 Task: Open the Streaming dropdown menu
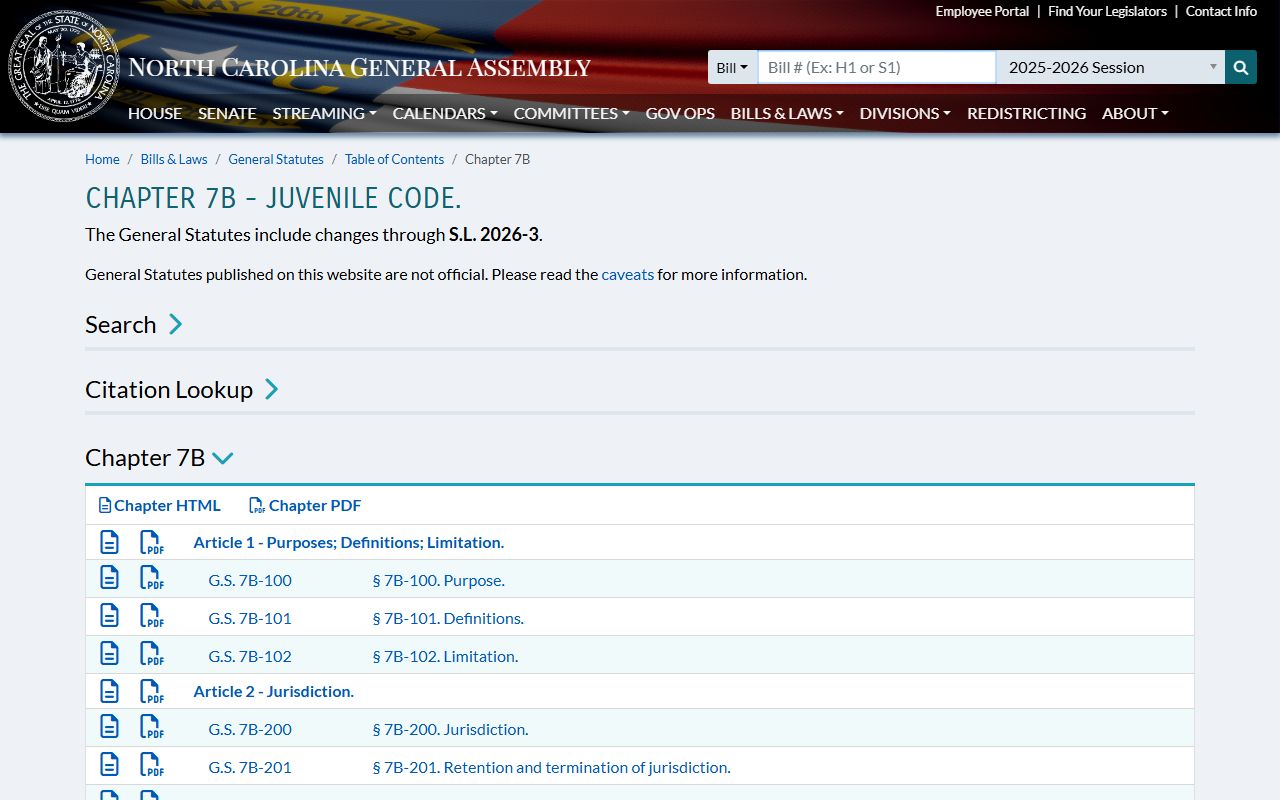(x=324, y=113)
